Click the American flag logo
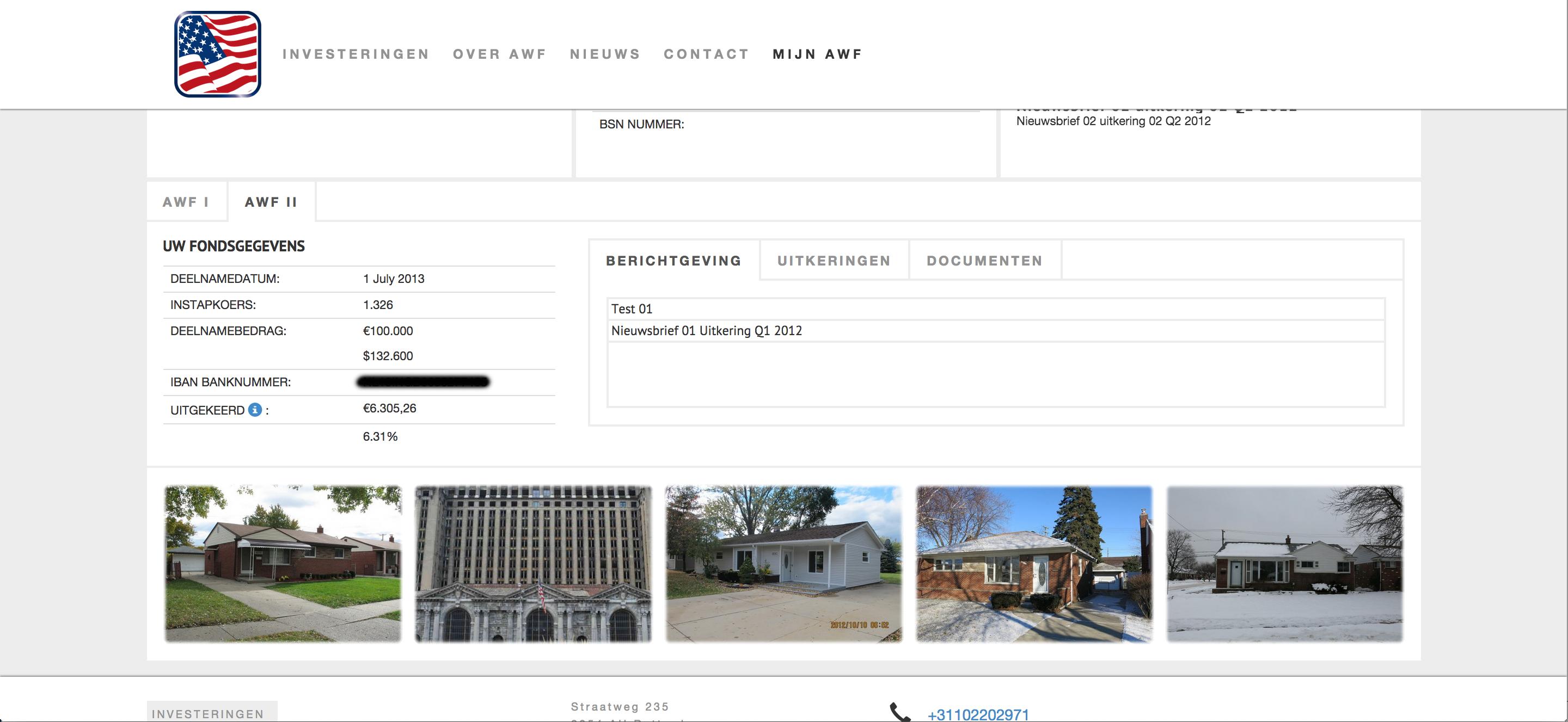This screenshot has height=722, width=1568. point(217,54)
